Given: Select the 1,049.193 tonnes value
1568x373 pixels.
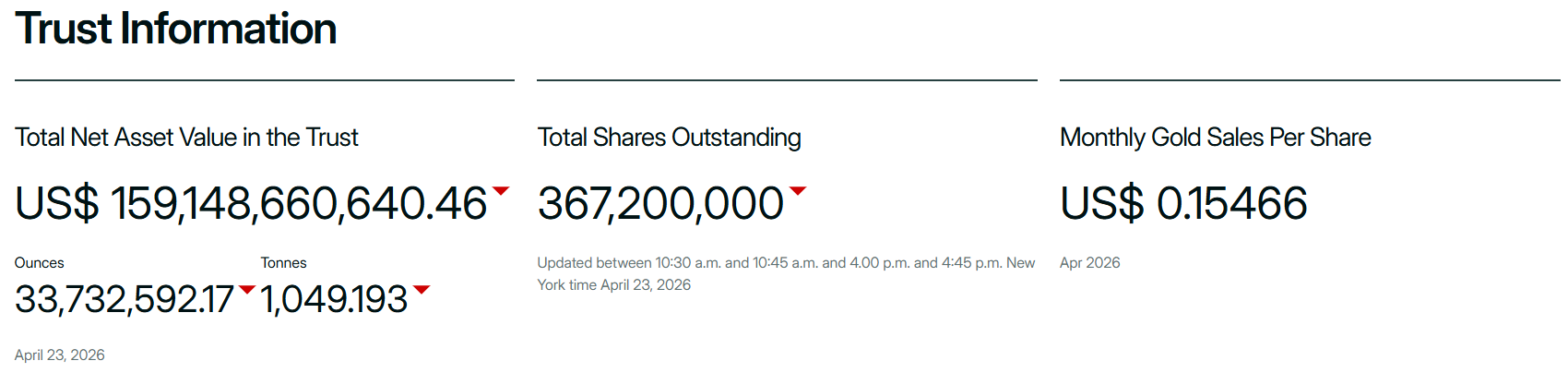Looking at the screenshot, I should click(x=334, y=300).
